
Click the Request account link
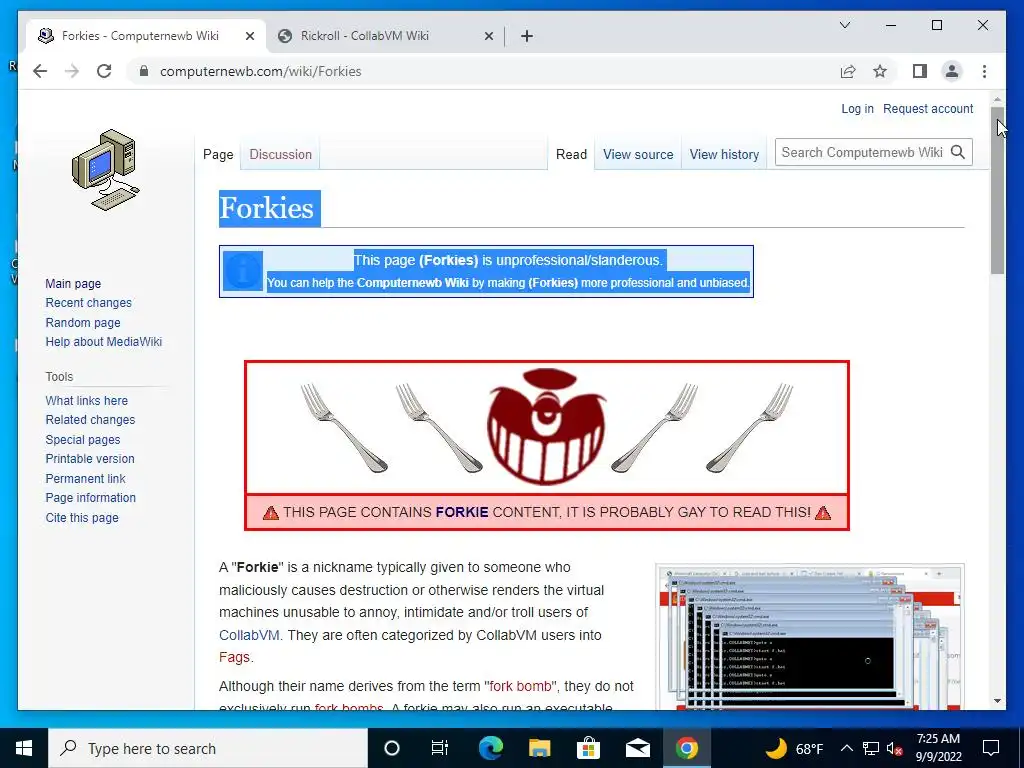(x=928, y=108)
